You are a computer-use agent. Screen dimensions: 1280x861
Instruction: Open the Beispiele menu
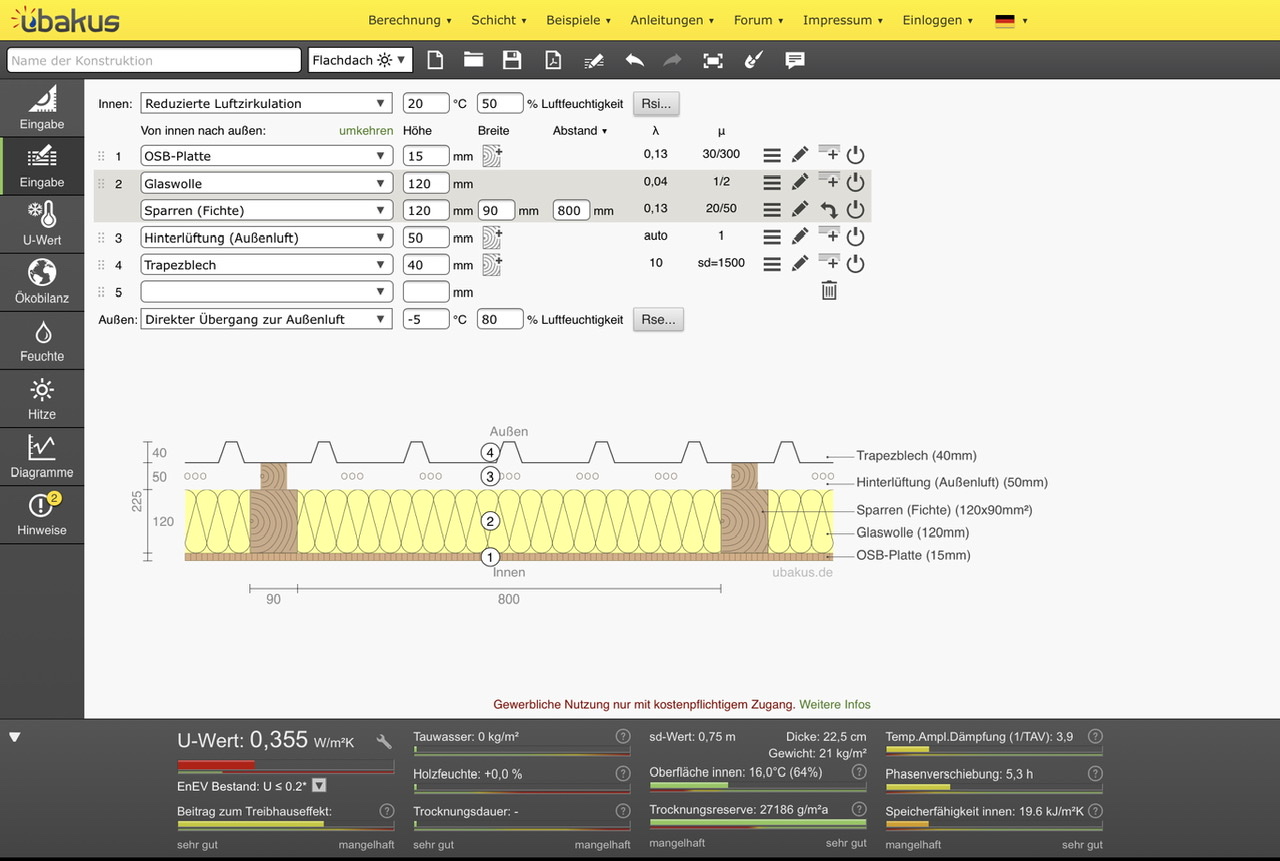pos(580,20)
